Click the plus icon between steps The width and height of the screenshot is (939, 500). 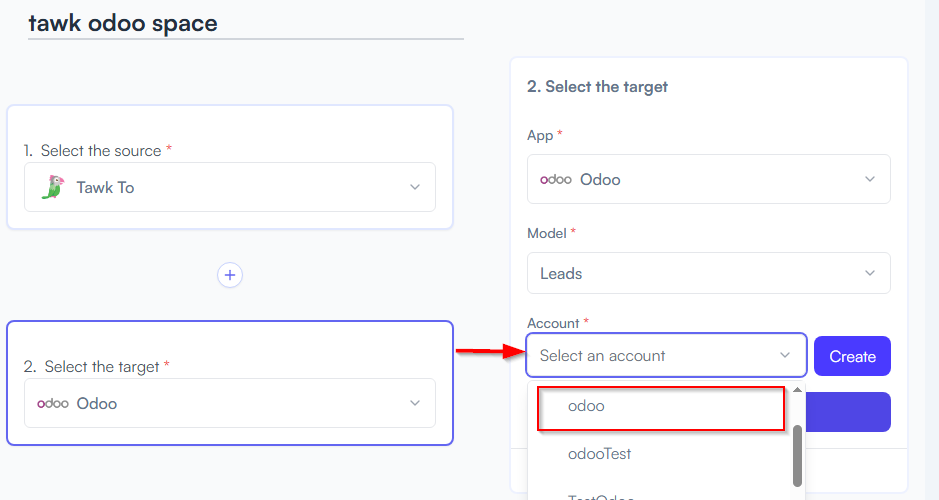[x=230, y=275]
